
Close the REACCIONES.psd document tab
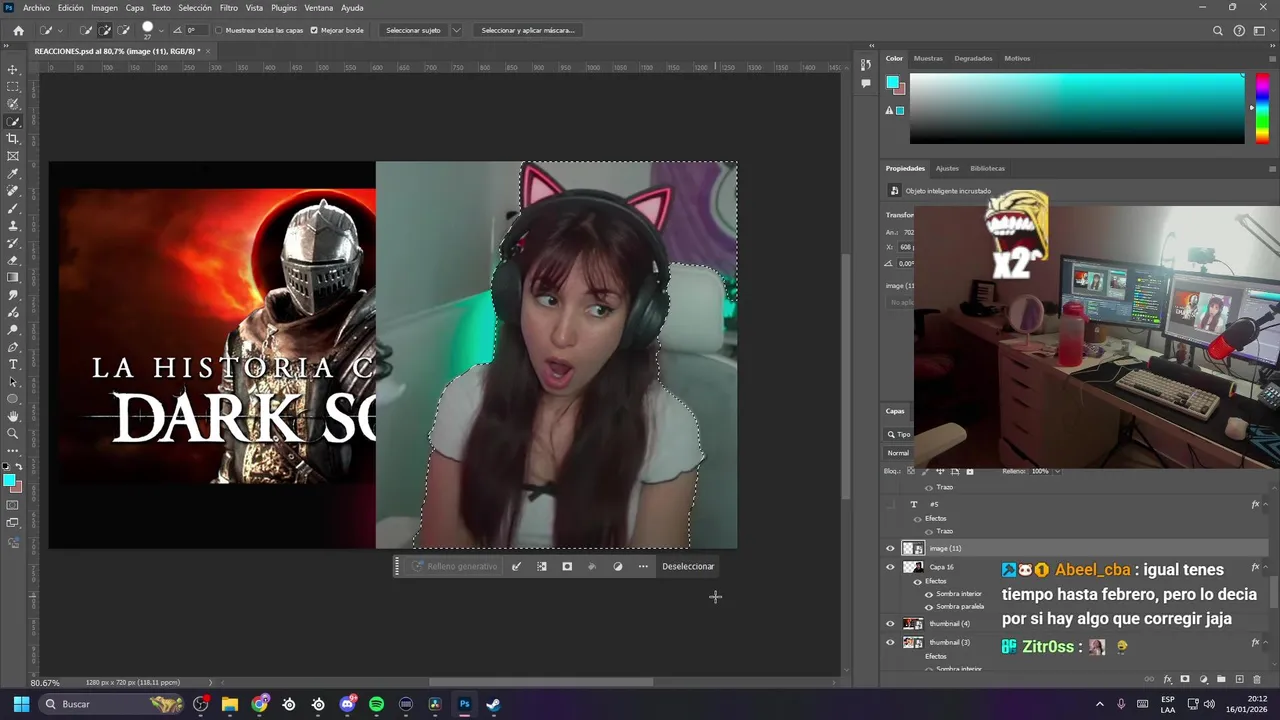[x=206, y=51]
